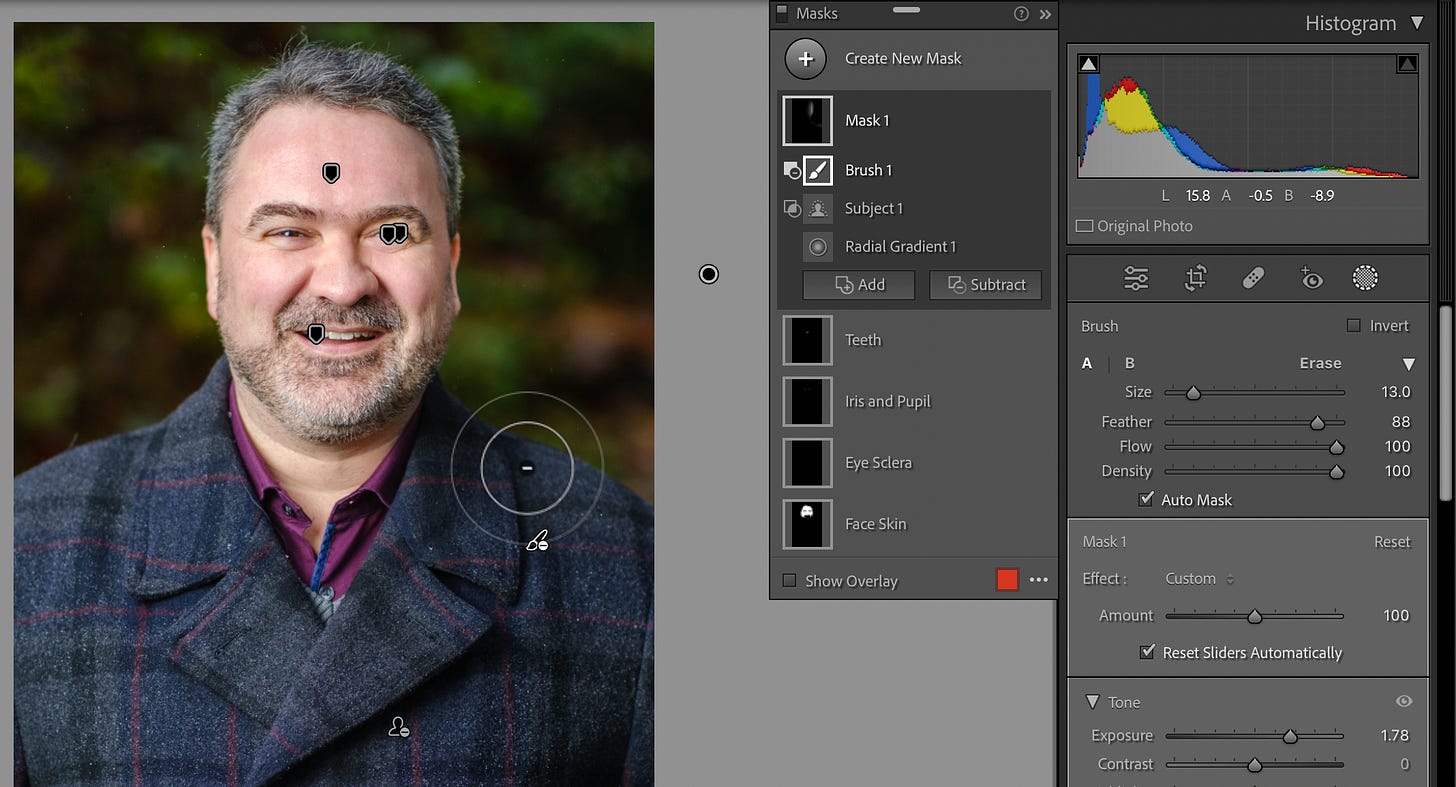
Task: Click the Create New Mask plus icon
Action: point(806,59)
